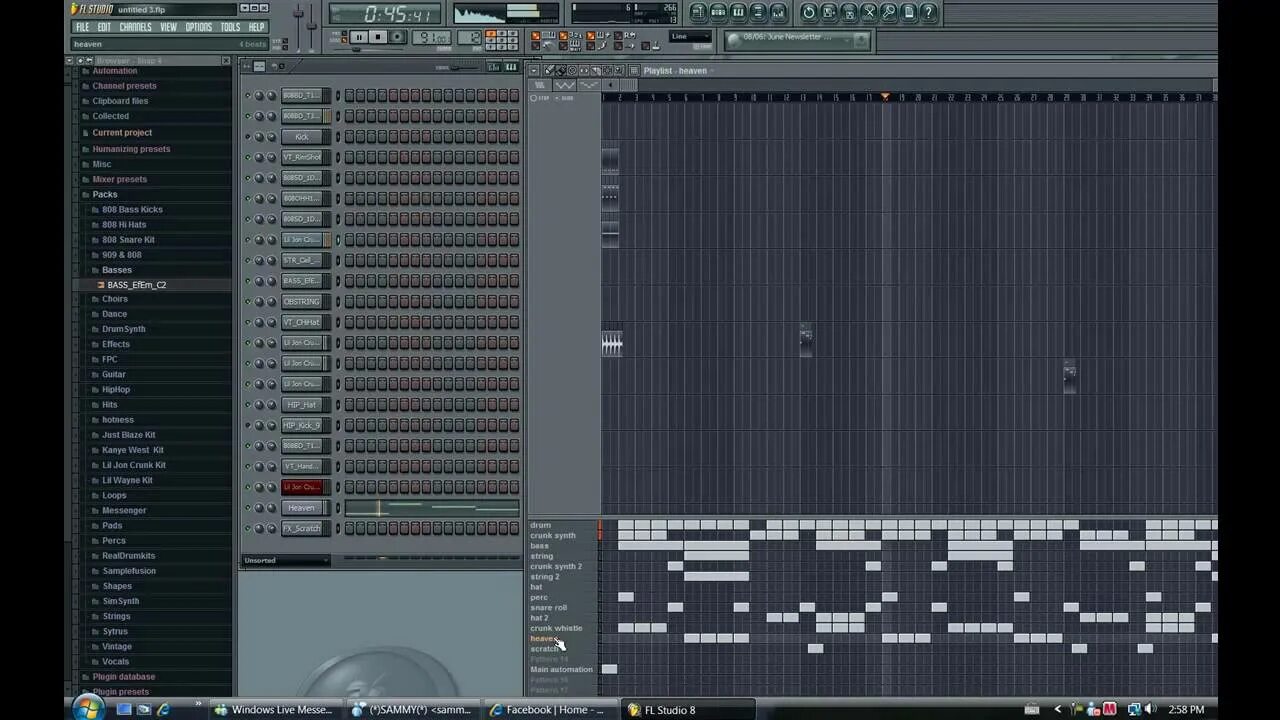
Task: Click the save project toolbar icon
Action: coord(829,12)
